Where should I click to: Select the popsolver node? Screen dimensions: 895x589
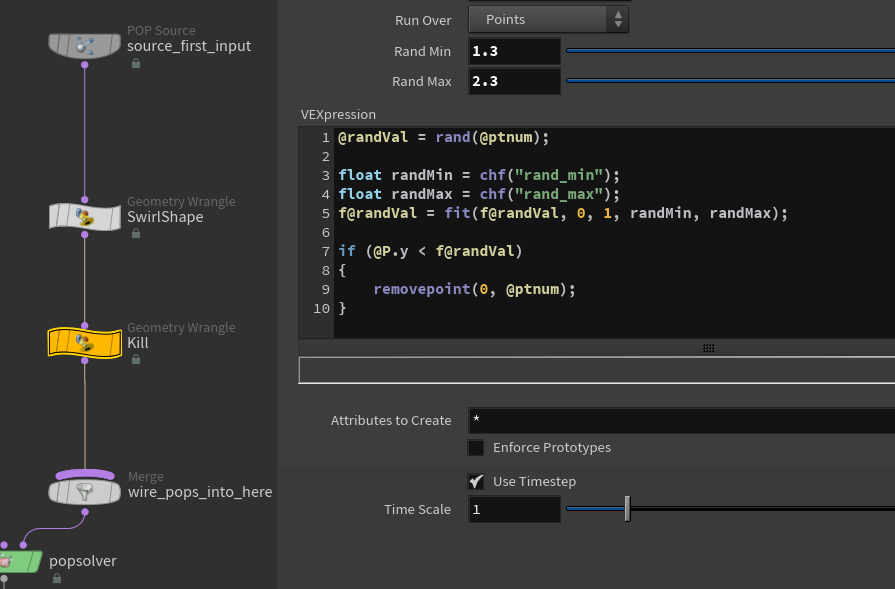(x=21, y=561)
